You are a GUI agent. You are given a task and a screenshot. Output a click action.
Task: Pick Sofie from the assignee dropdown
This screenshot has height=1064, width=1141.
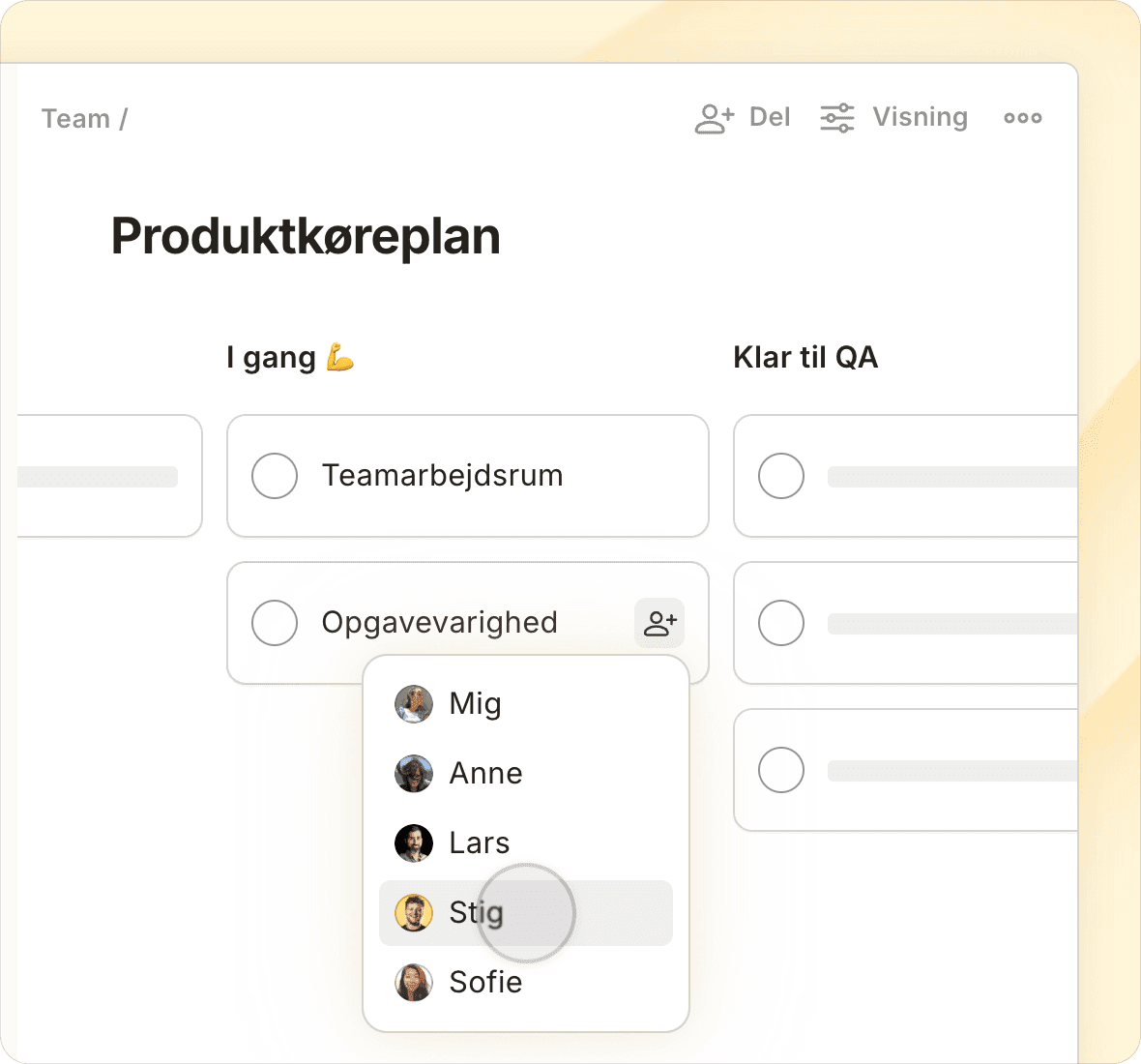click(x=485, y=982)
